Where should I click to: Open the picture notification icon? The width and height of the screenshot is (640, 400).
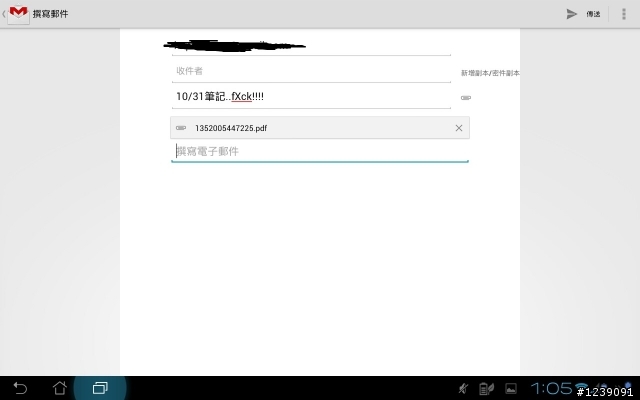coord(511,389)
